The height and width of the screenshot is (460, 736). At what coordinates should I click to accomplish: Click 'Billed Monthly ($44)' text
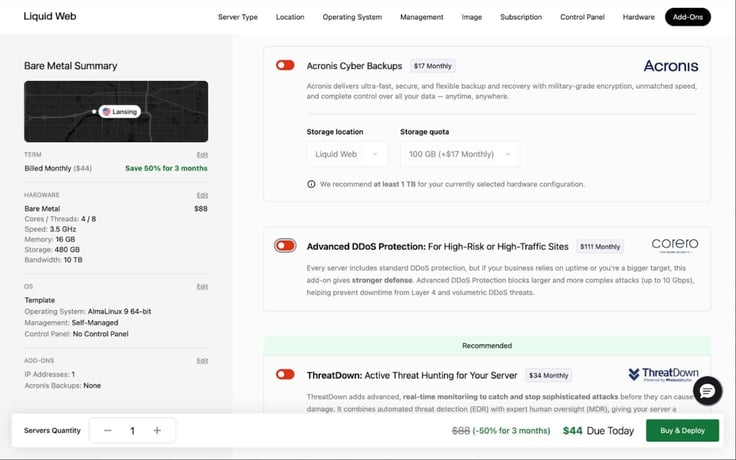[x=58, y=168]
